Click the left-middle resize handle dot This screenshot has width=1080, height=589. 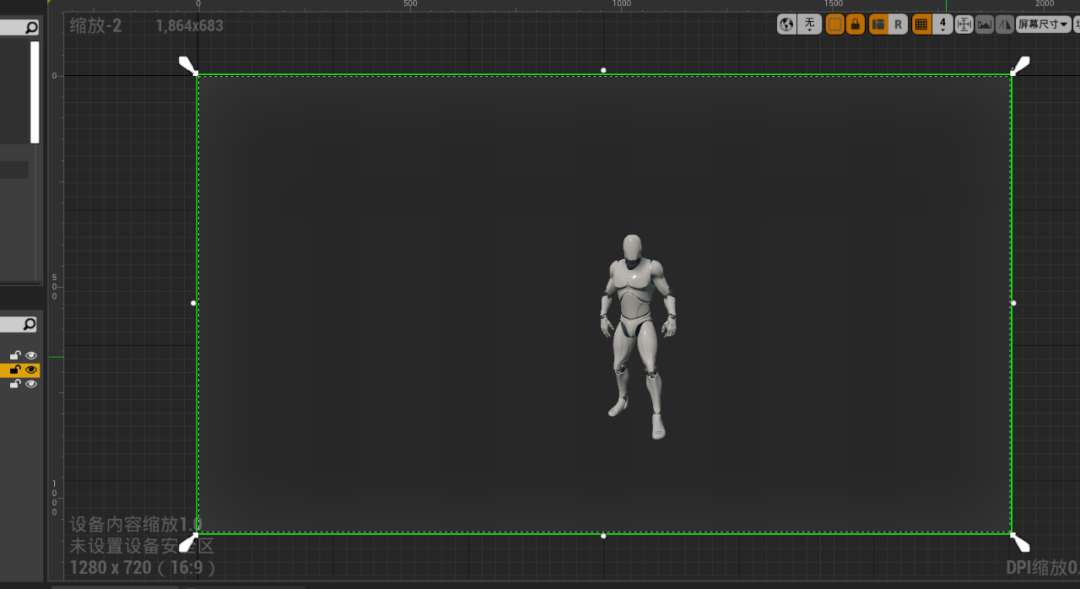click(x=193, y=303)
